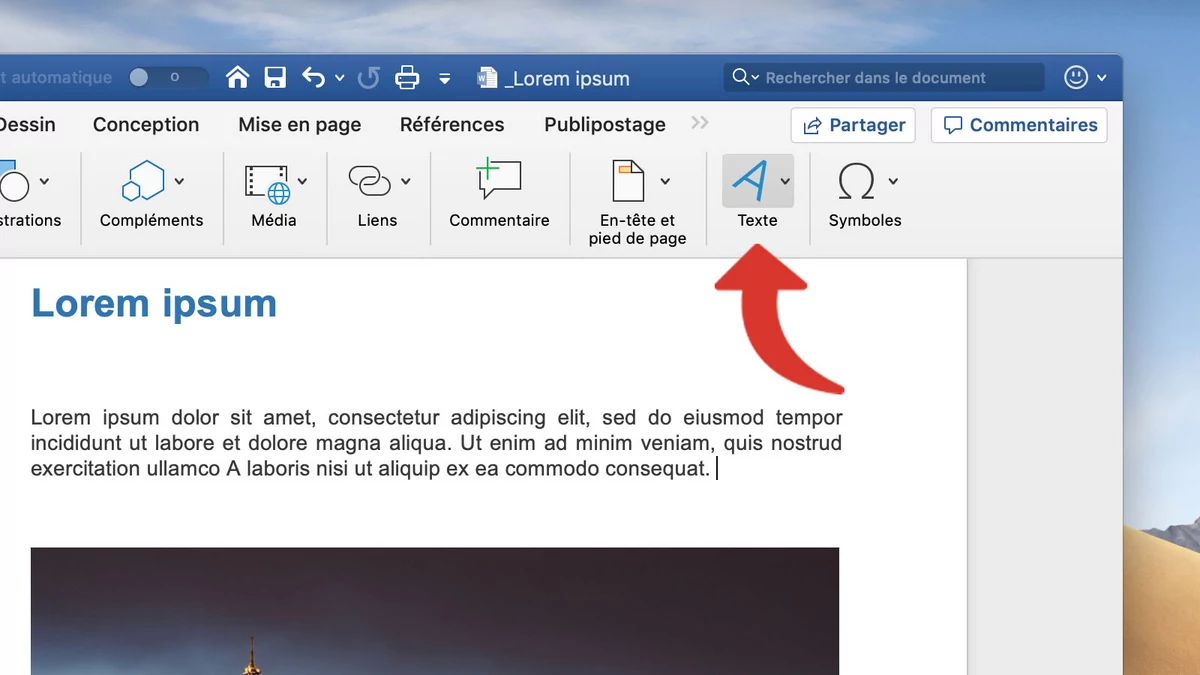This screenshot has width=1200, height=675.
Task: Open the undo history dropdown arrow
Action: click(x=339, y=78)
